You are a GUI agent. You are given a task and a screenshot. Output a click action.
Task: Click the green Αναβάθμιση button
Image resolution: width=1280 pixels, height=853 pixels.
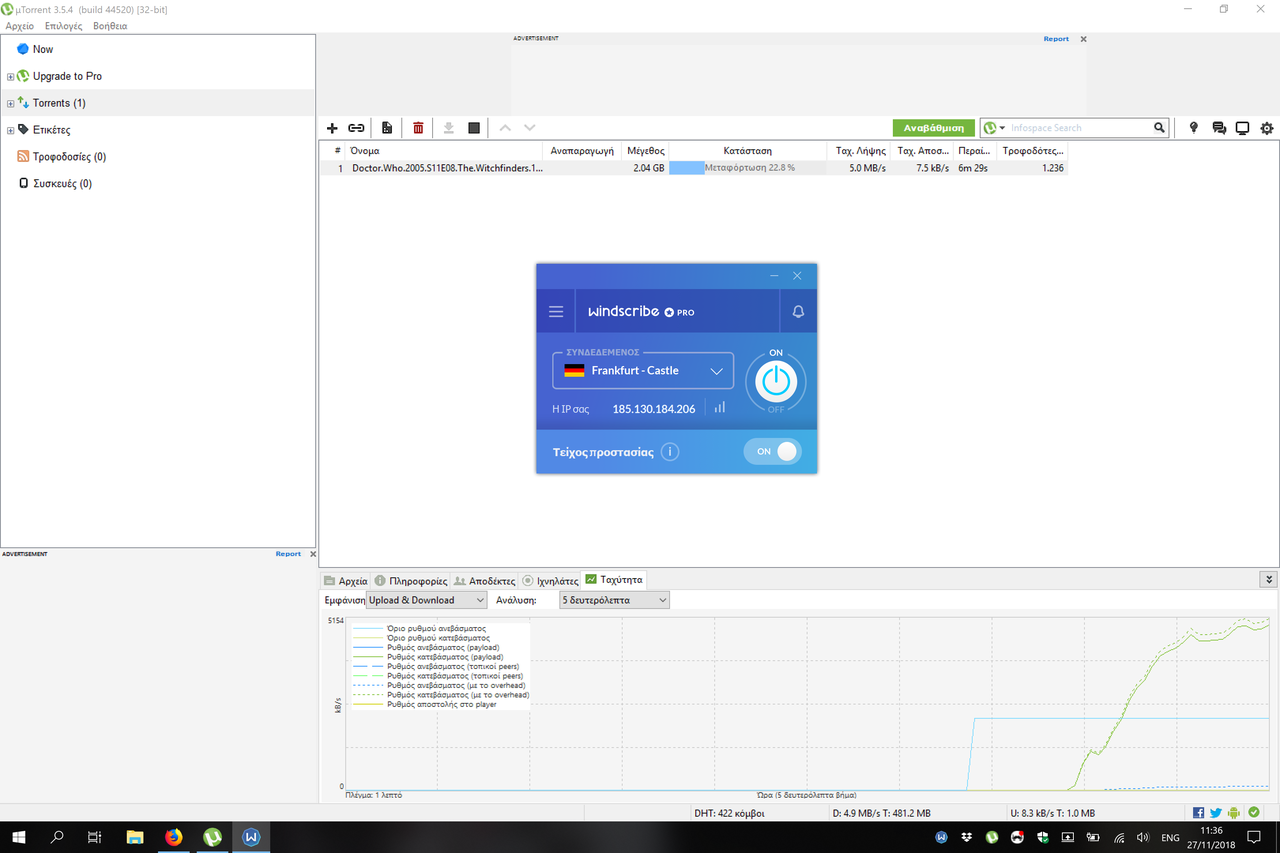[934, 128]
